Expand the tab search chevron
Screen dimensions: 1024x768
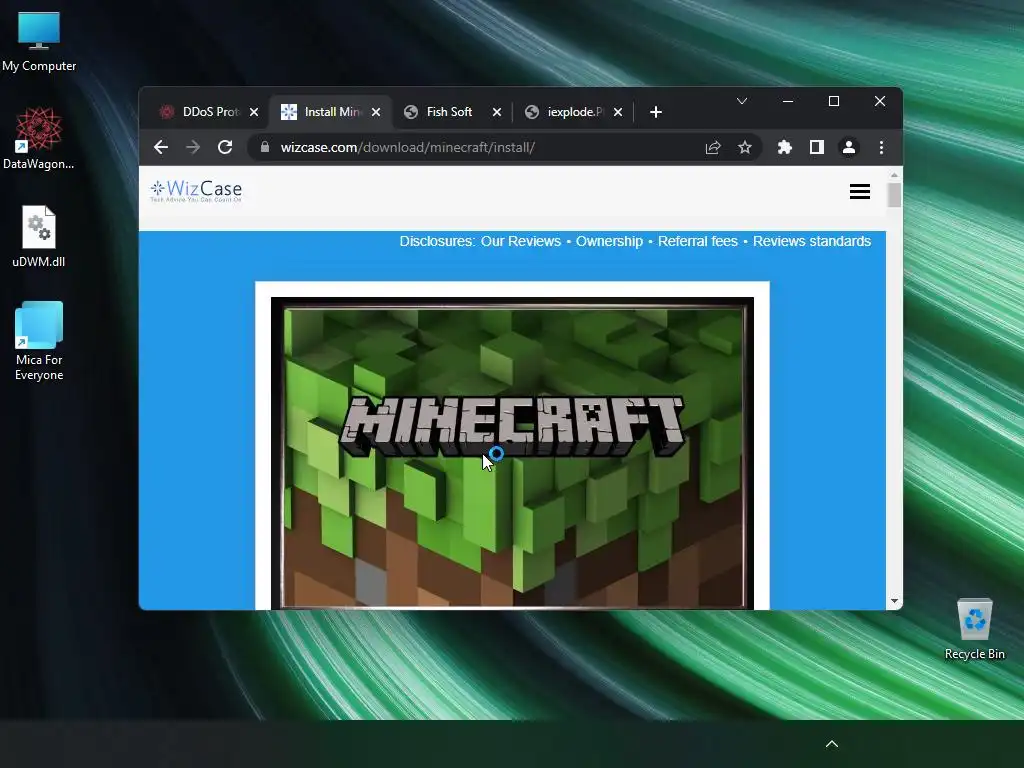[x=742, y=101]
